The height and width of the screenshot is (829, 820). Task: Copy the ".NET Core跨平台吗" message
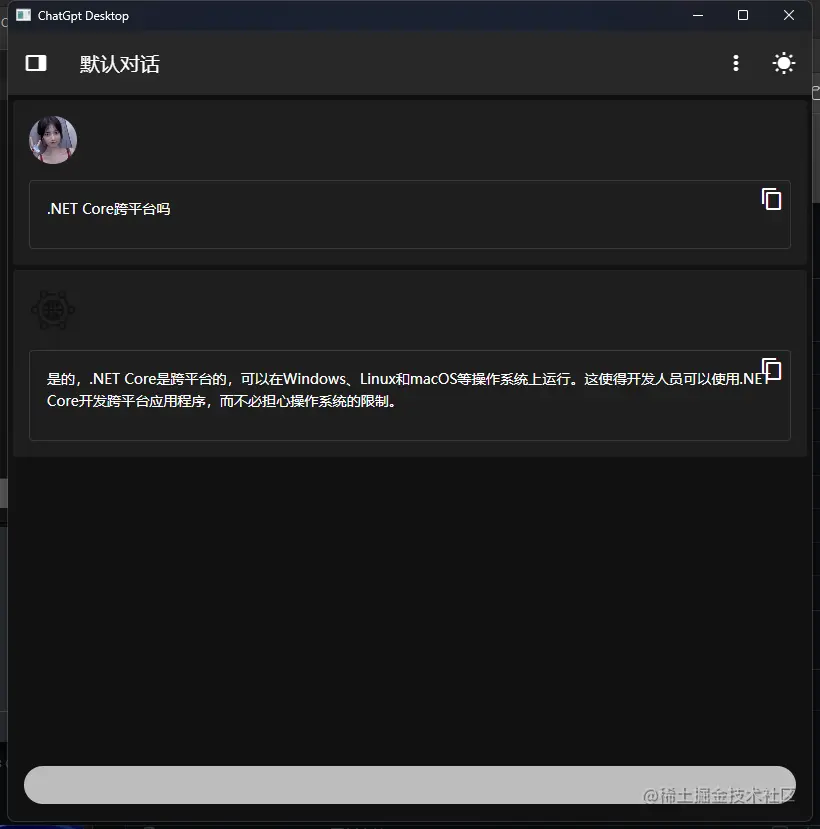771,199
